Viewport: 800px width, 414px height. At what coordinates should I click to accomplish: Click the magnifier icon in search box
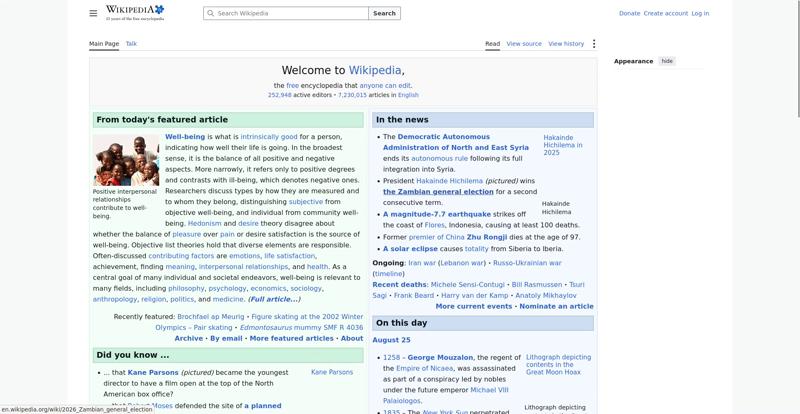click(x=210, y=13)
